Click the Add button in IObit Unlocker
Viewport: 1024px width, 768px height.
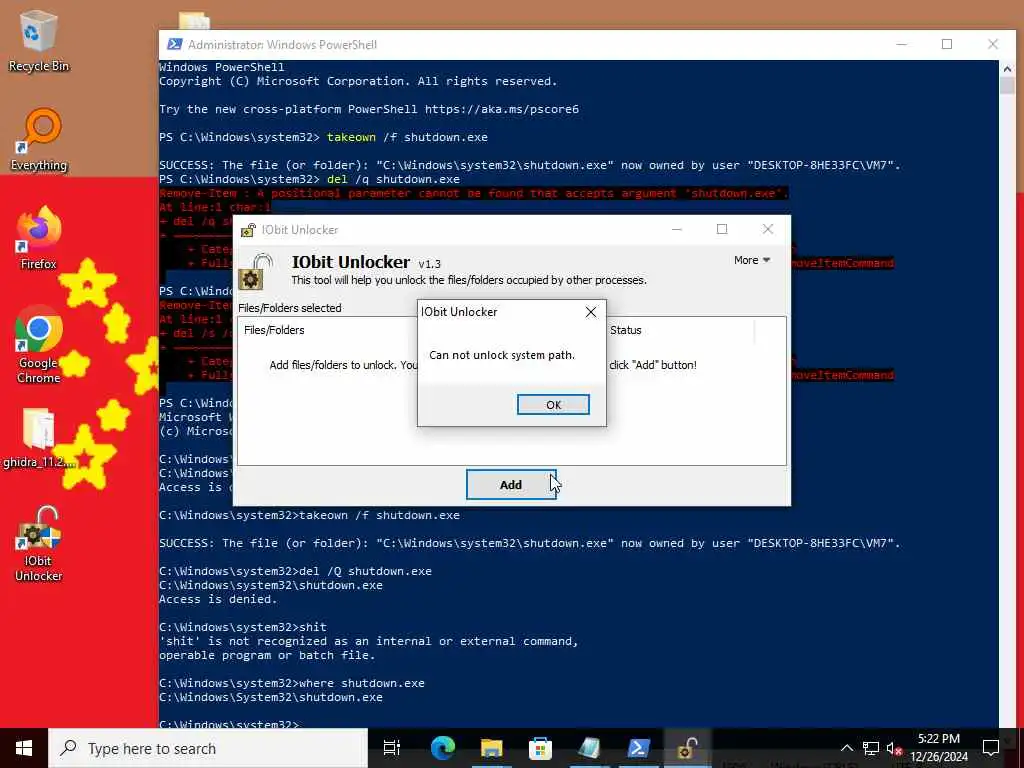[x=511, y=485]
